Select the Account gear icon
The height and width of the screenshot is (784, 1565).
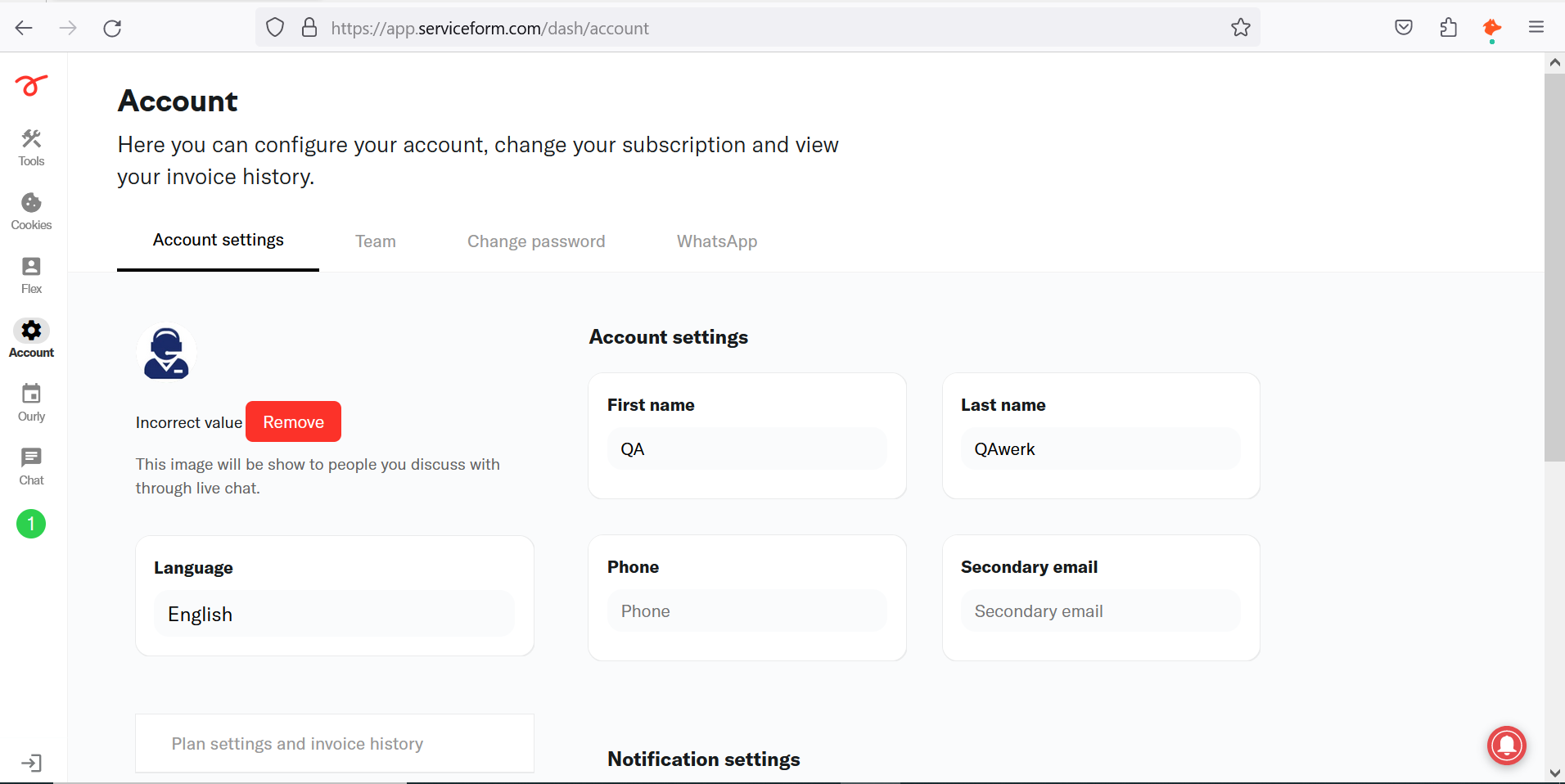31,331
